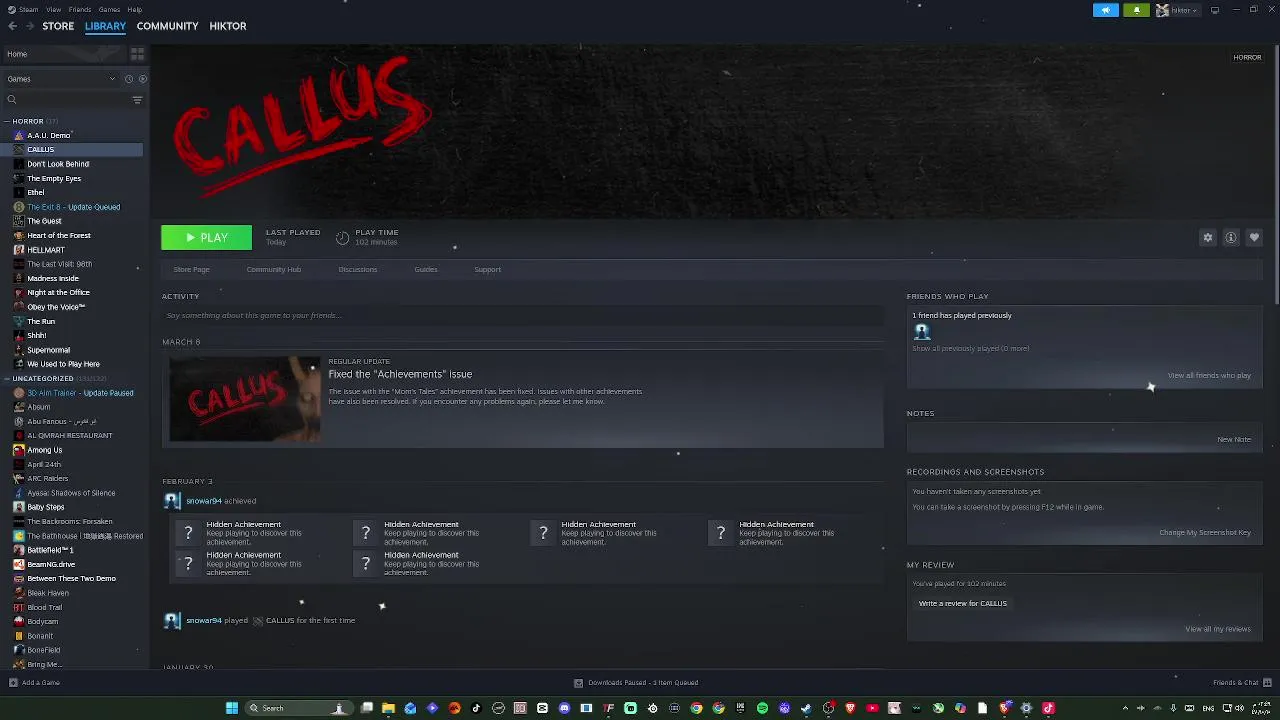Screen dimensions: 1280x720
Task: Click Write a review for CALLUS
Action: coord(963,604)
